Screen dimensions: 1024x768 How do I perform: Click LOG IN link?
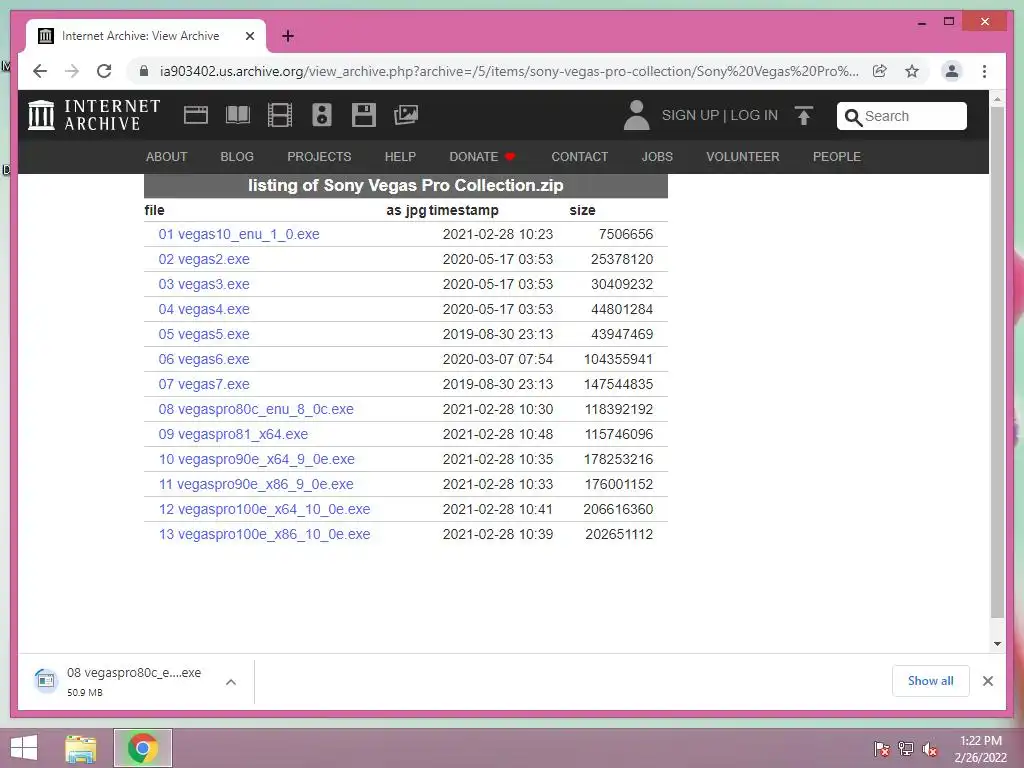click(754, 116)
